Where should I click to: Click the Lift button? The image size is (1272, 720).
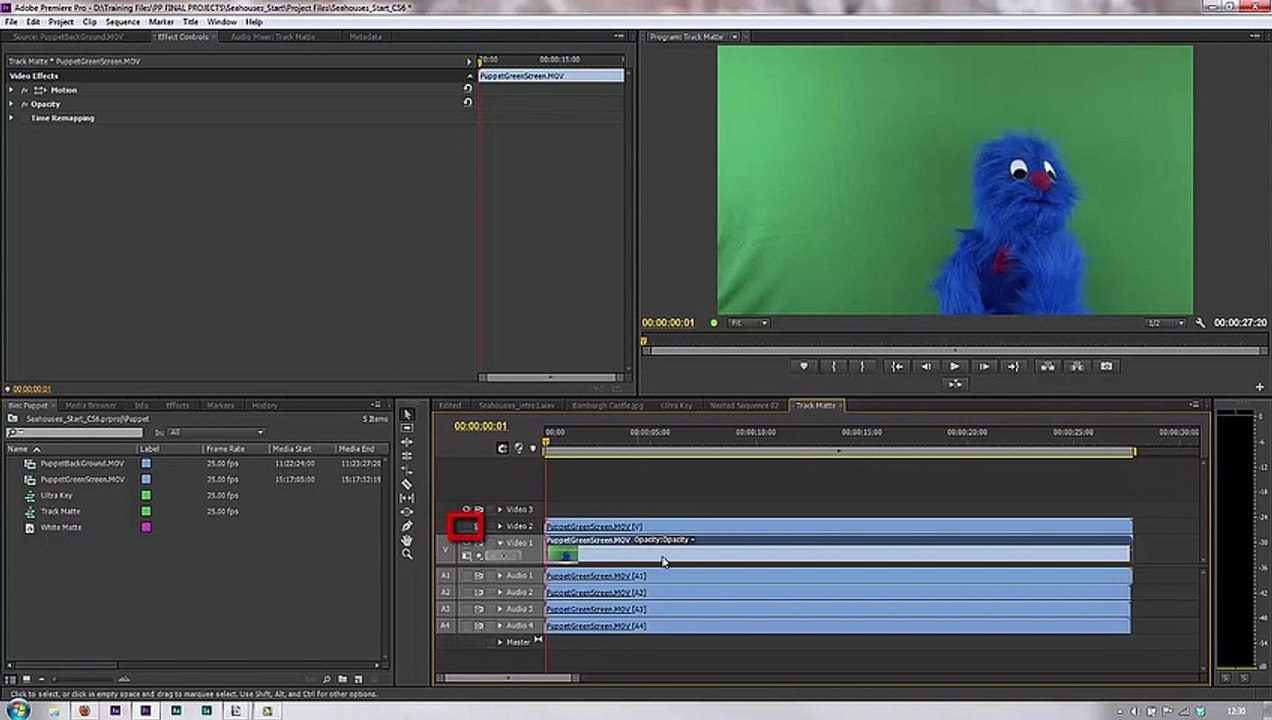tap(1047, 366)
